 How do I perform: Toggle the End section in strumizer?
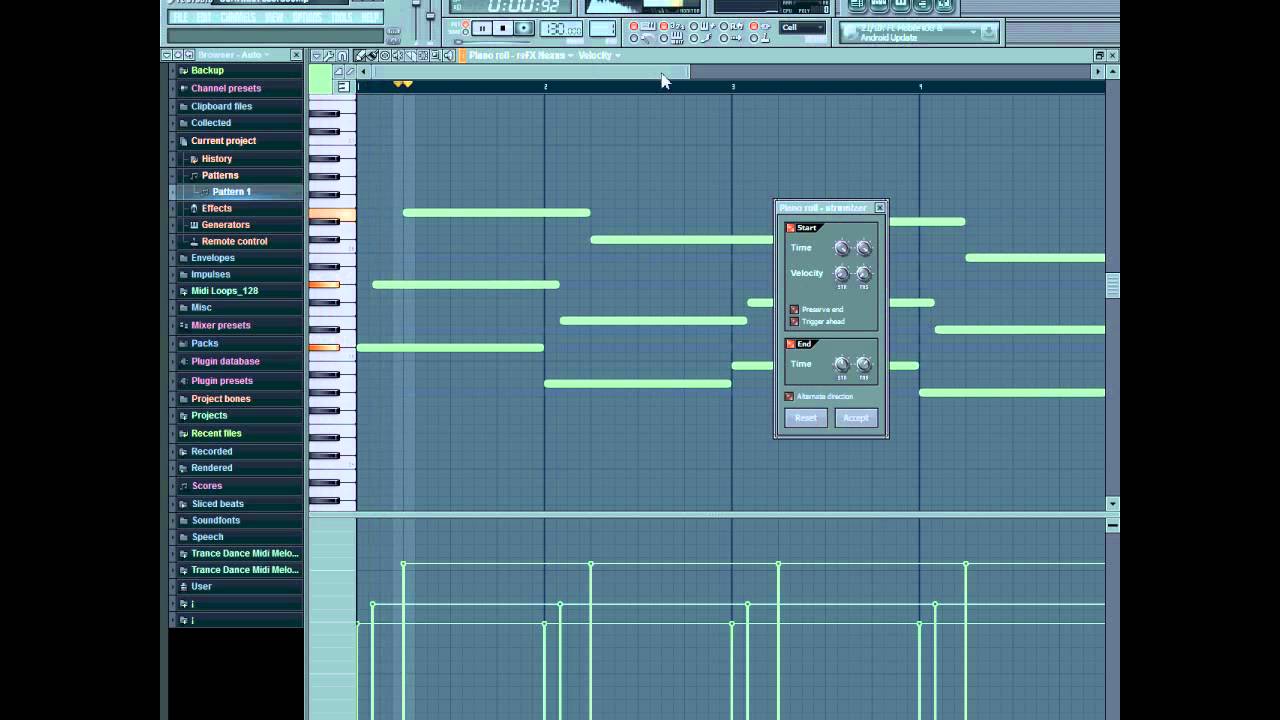click(791, 344)
